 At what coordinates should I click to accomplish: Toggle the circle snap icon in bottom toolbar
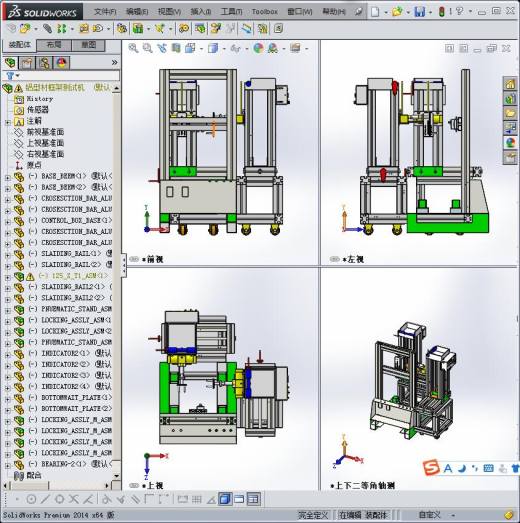pos(31,499)
